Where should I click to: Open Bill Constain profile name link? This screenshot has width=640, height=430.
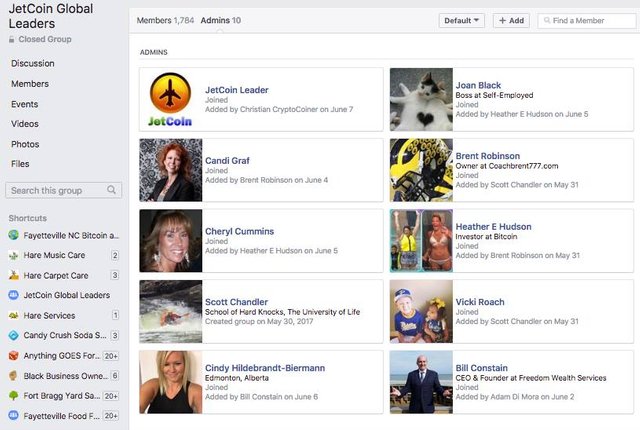tap(482, 368)
